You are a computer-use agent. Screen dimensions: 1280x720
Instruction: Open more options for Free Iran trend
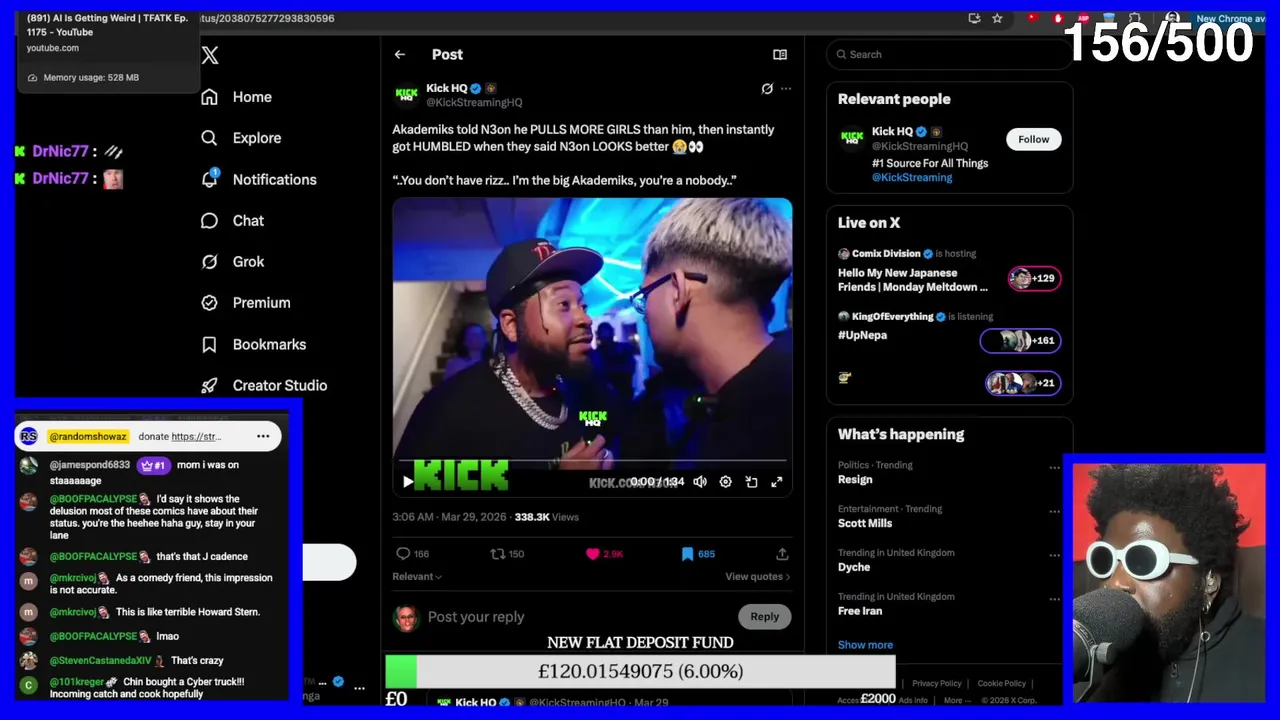(x=1054, y=599)
